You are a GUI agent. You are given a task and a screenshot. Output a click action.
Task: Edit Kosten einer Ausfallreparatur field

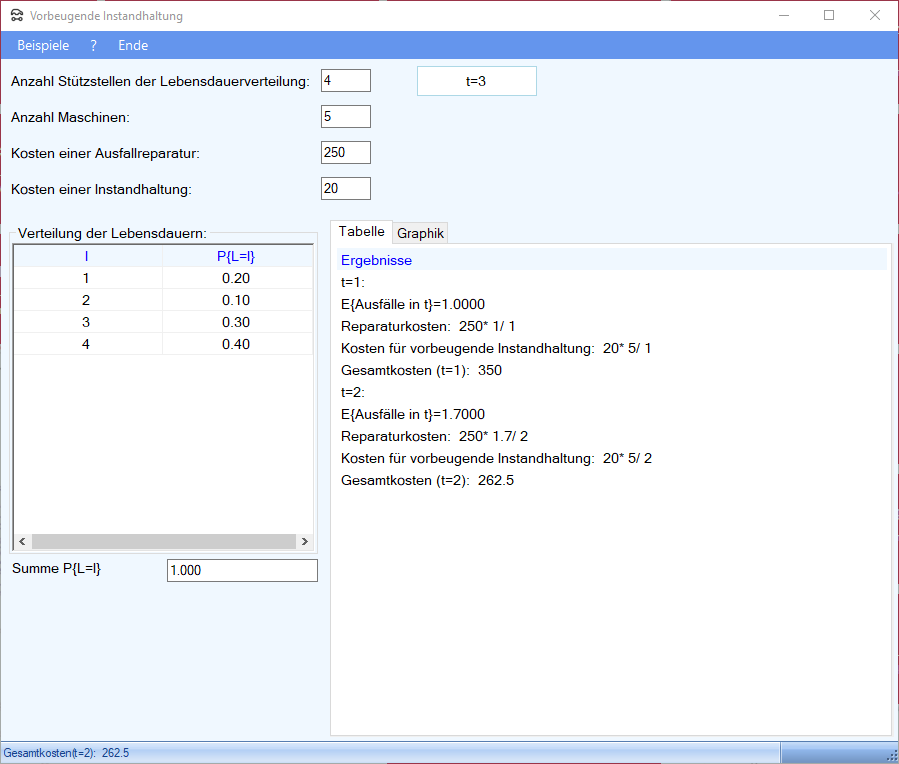[x=345, y=153]
